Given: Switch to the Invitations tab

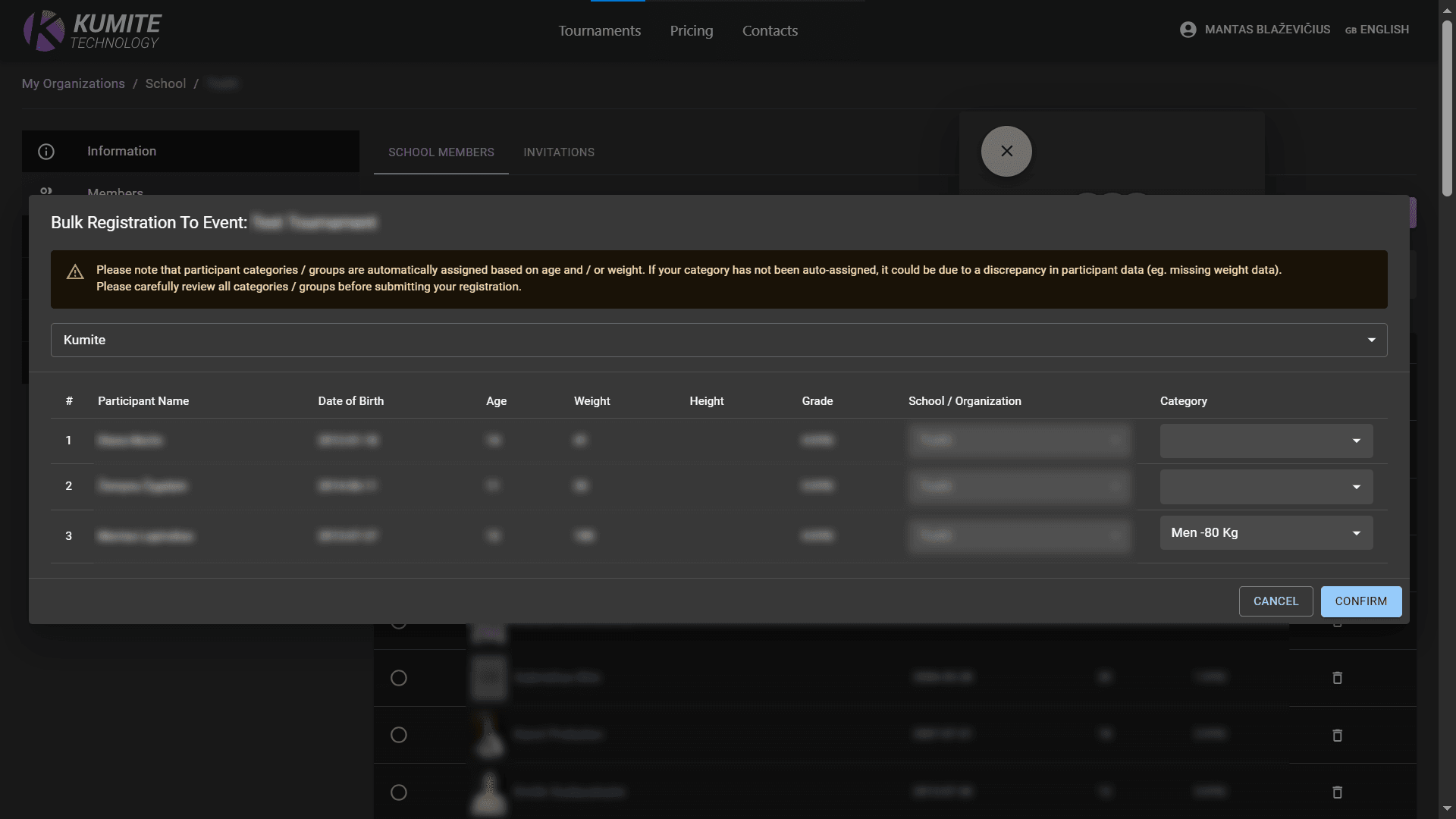Looking at the screenshot, I should (x=558, y=152).
